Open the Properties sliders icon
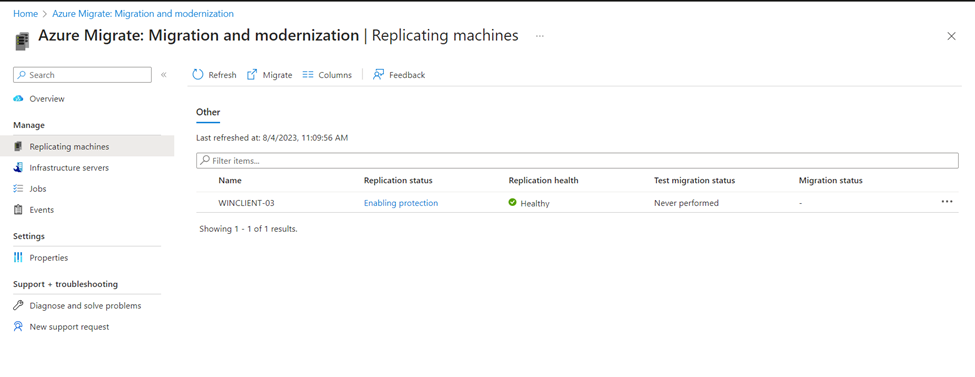This screenshot has width=975, height=377. point(18,258)
